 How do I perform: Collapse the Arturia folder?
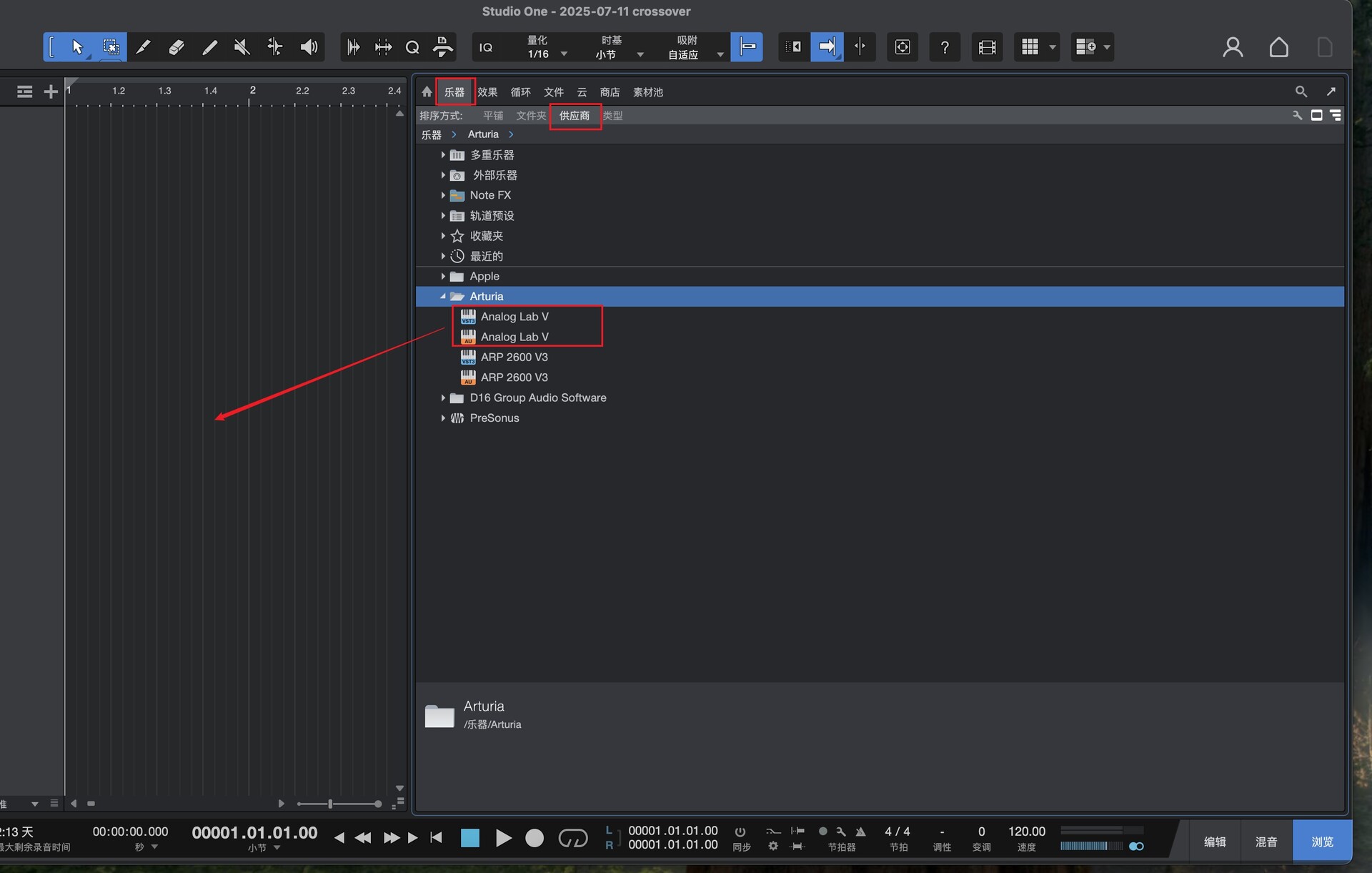(443, 296)
